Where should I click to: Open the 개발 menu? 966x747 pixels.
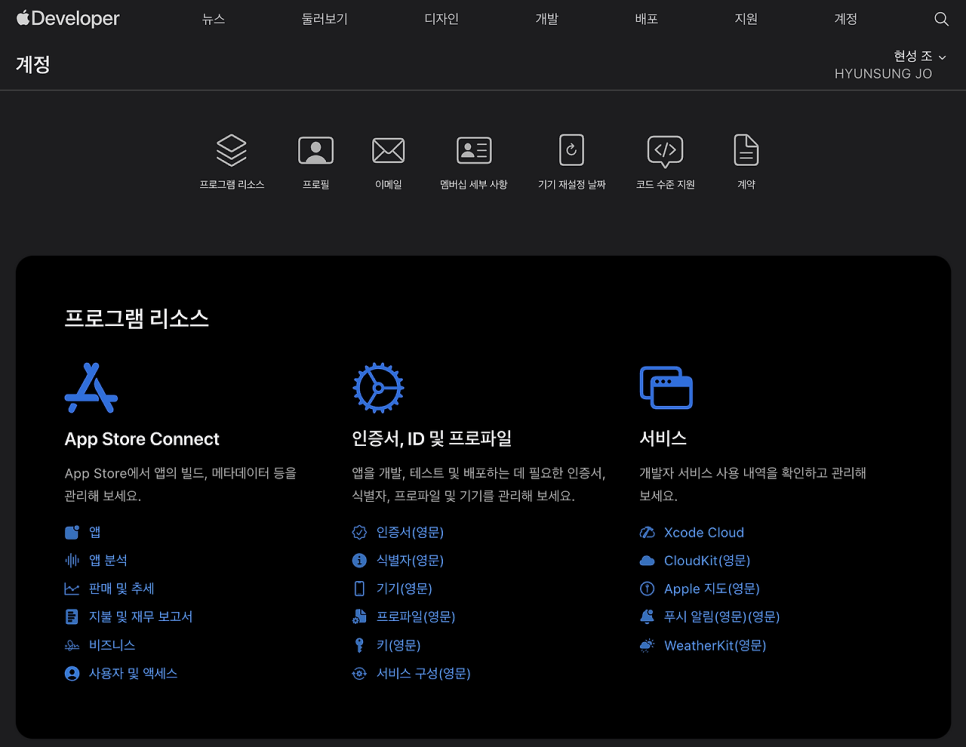(546, 19)
